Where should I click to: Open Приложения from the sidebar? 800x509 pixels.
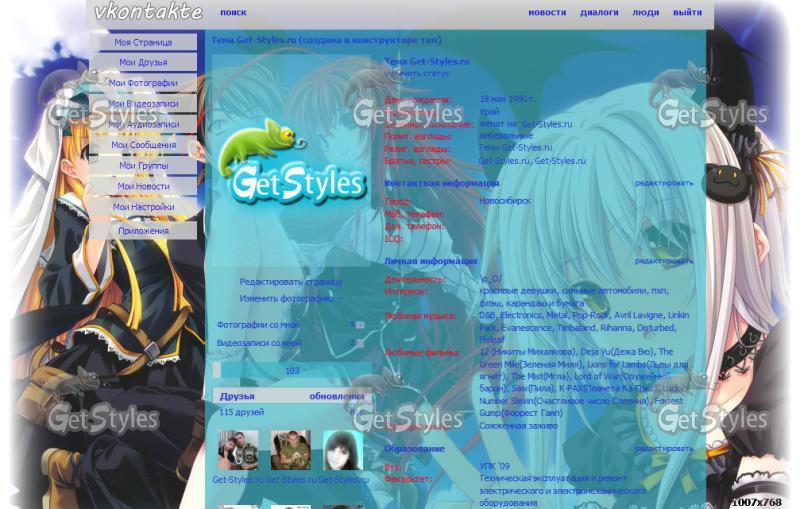[143, 230]
